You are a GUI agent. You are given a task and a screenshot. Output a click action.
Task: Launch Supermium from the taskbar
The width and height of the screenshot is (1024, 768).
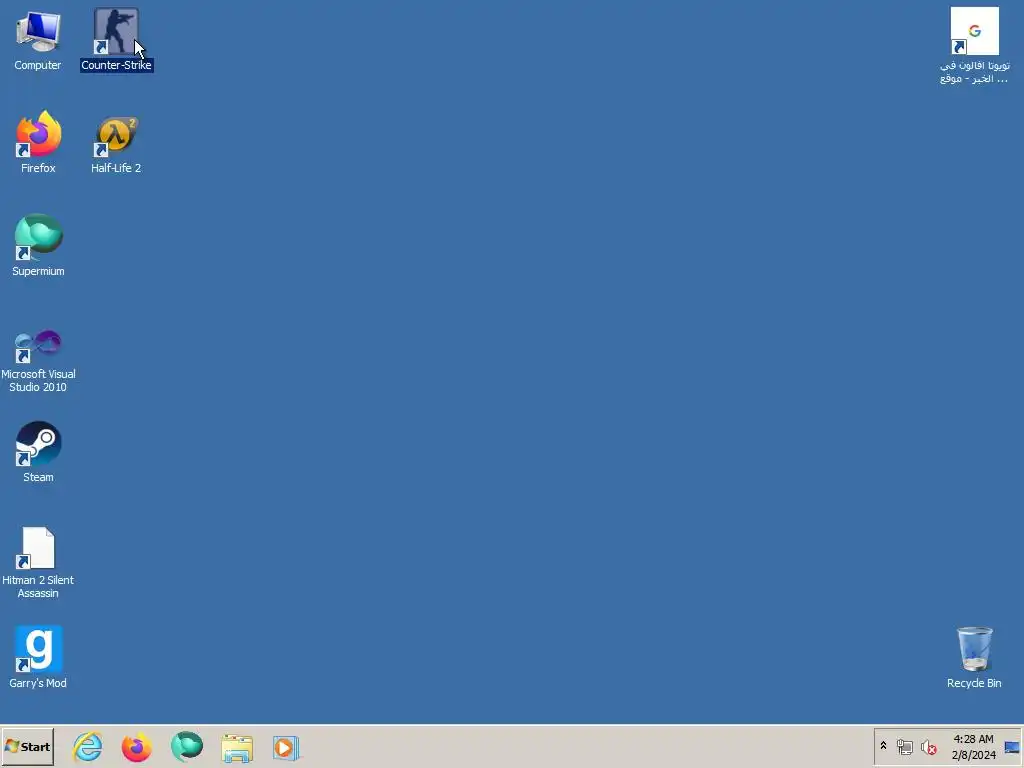coord(187,747)
